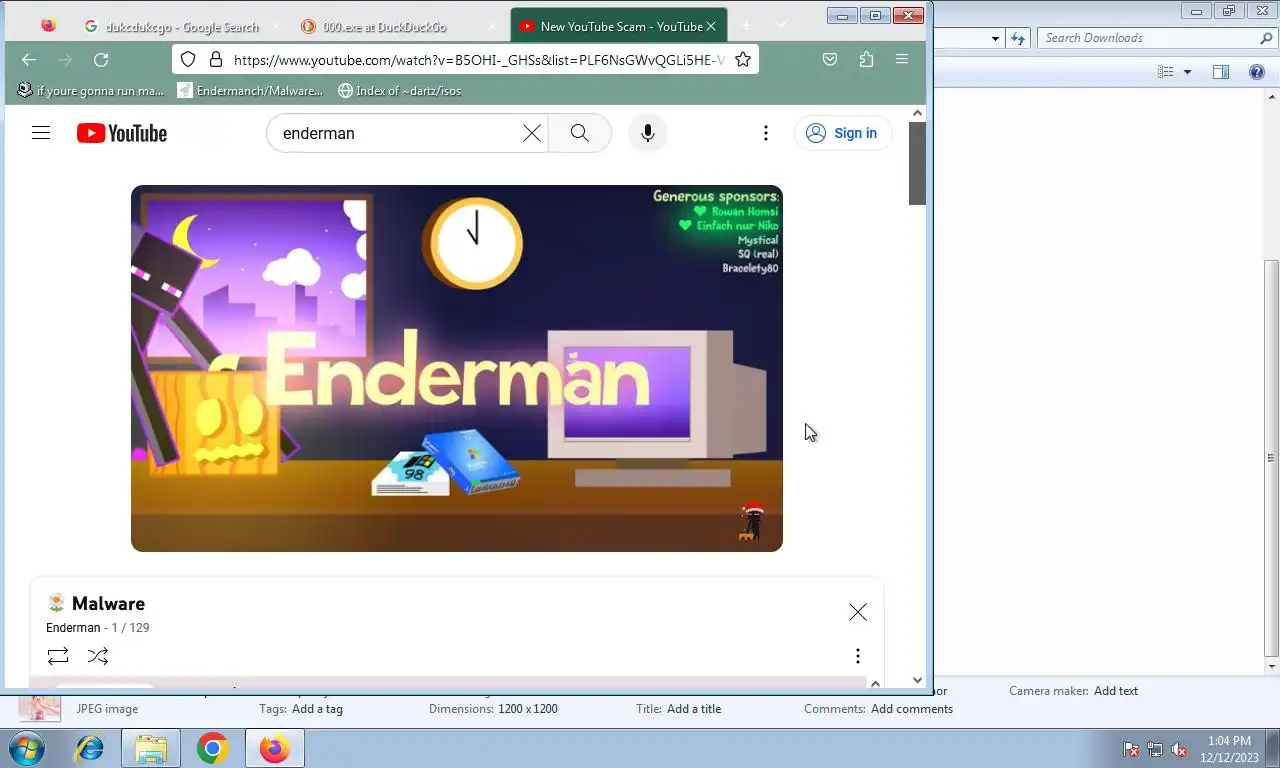Reload the YouTube page
The width and height of the screenshot is (1280, 768).
[101, 60]
